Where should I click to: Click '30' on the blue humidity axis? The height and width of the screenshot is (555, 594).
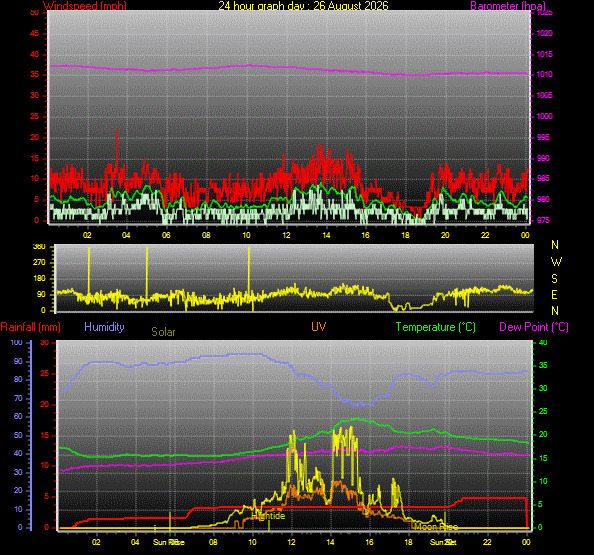click(x=18, y=472)
